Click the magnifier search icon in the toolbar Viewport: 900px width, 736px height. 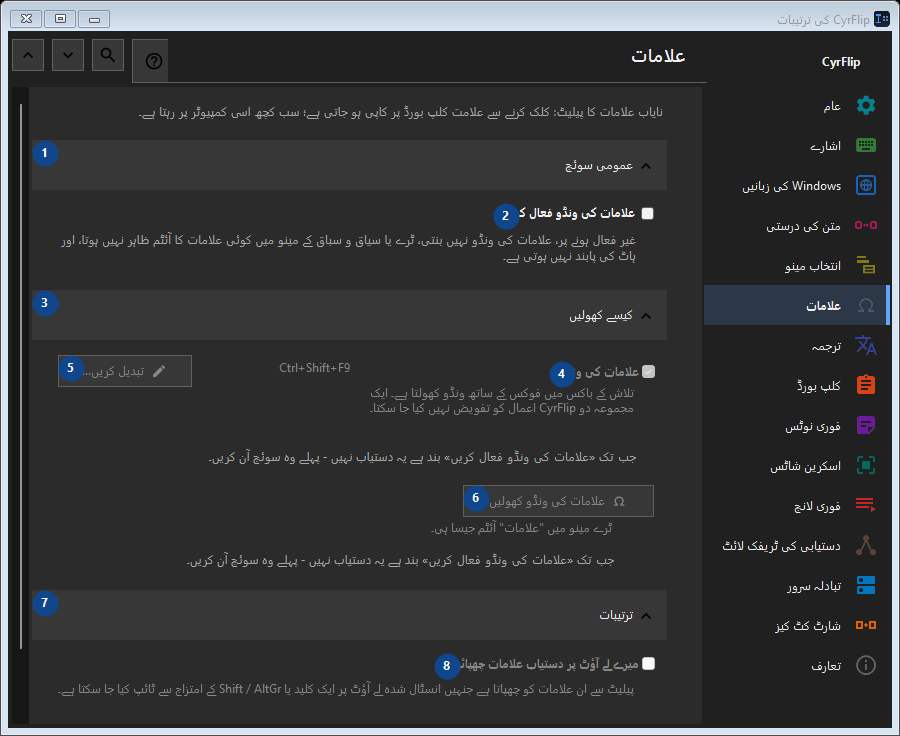[x=107, y=55]
